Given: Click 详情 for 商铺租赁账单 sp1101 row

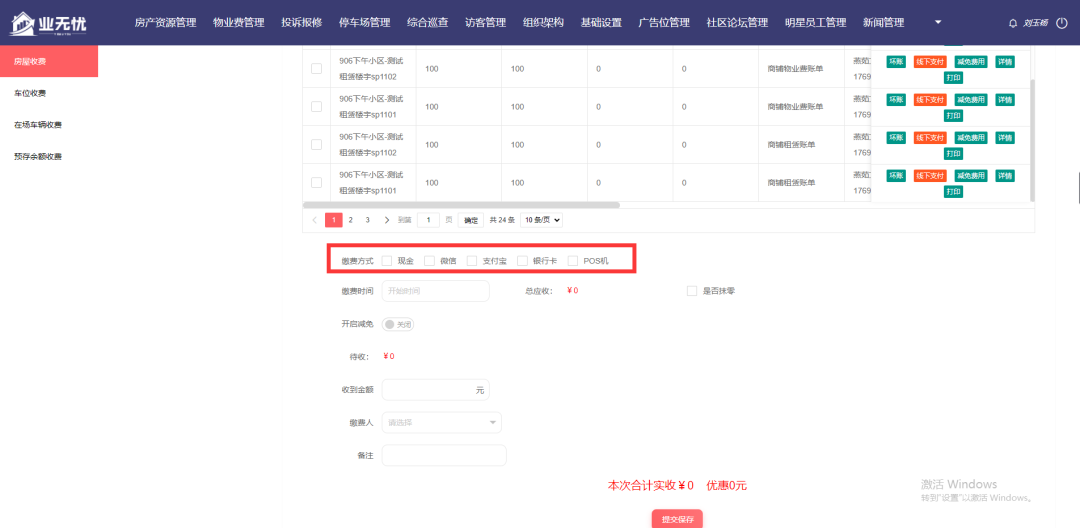Looking at the screenshot, I should point(1005,176).
